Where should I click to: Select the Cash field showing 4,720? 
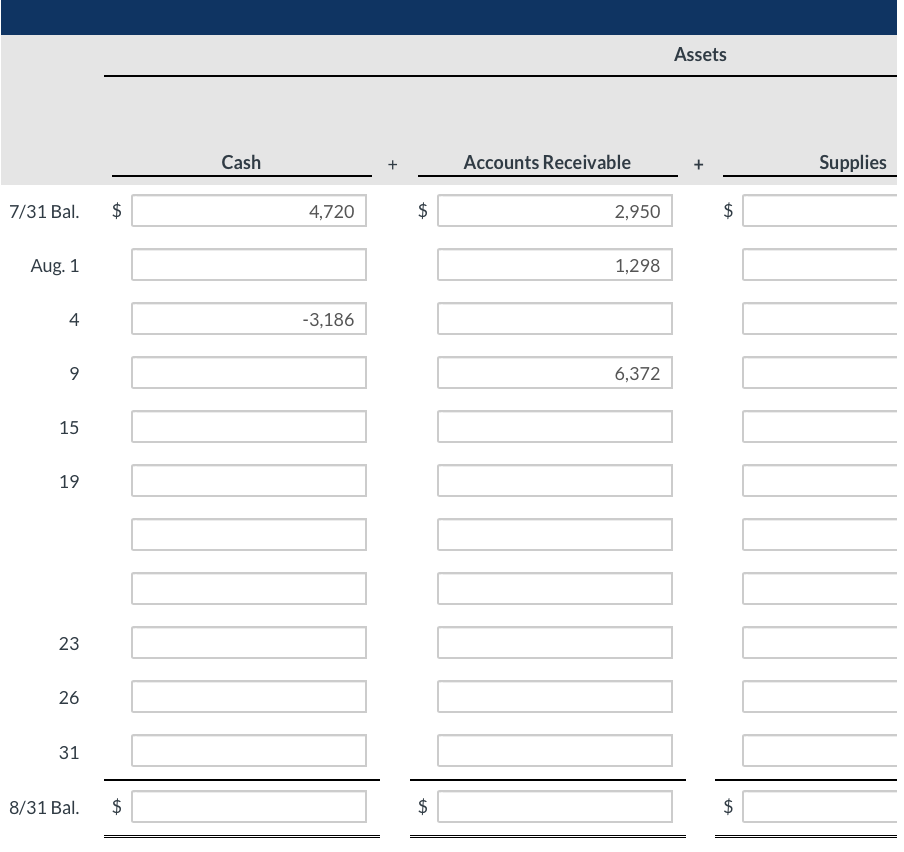pos(248,210)
